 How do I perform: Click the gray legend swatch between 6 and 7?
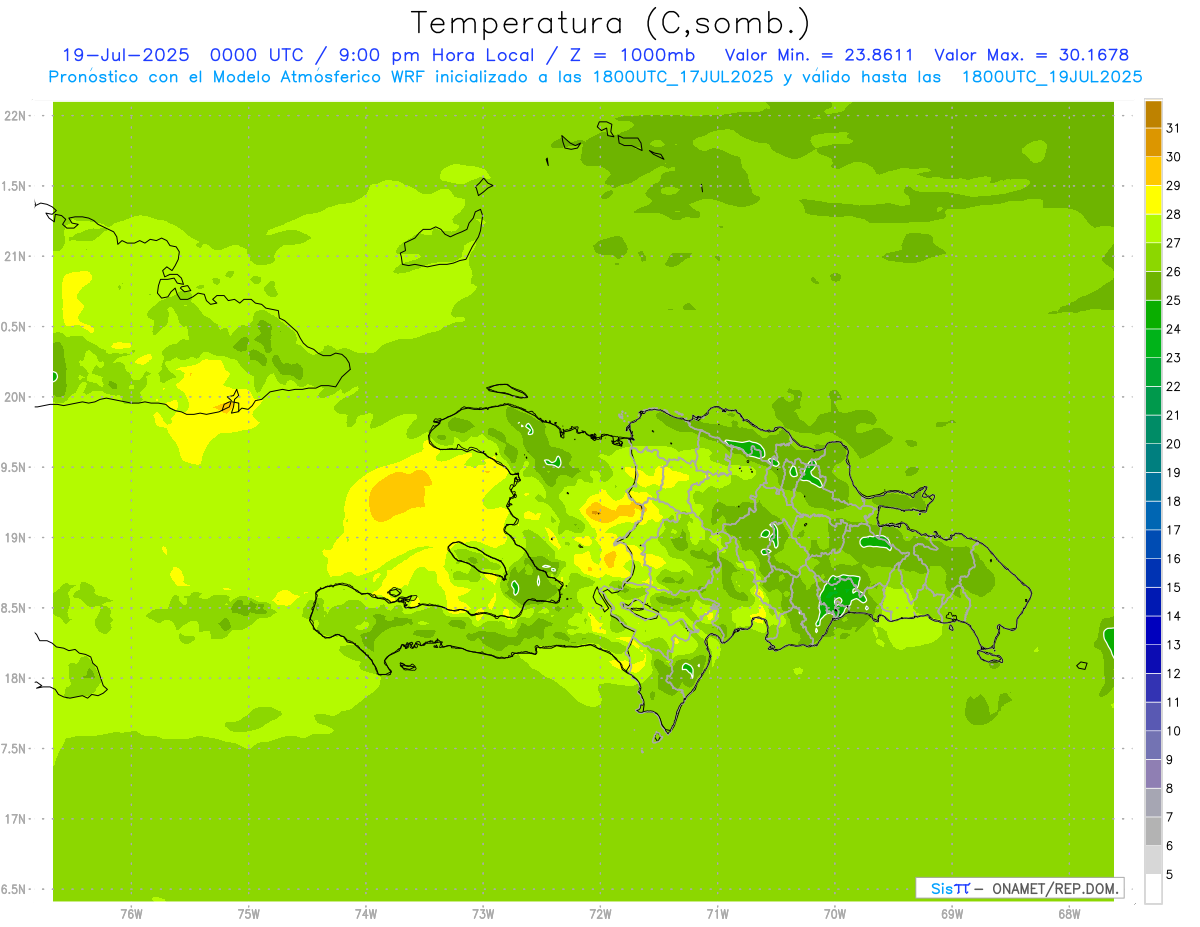point(1153,831)
